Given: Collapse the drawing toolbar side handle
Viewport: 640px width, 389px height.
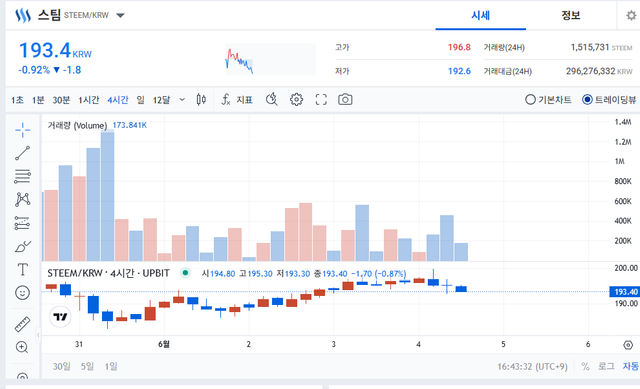Looking at the screenshot, I should tap(38, 335).
